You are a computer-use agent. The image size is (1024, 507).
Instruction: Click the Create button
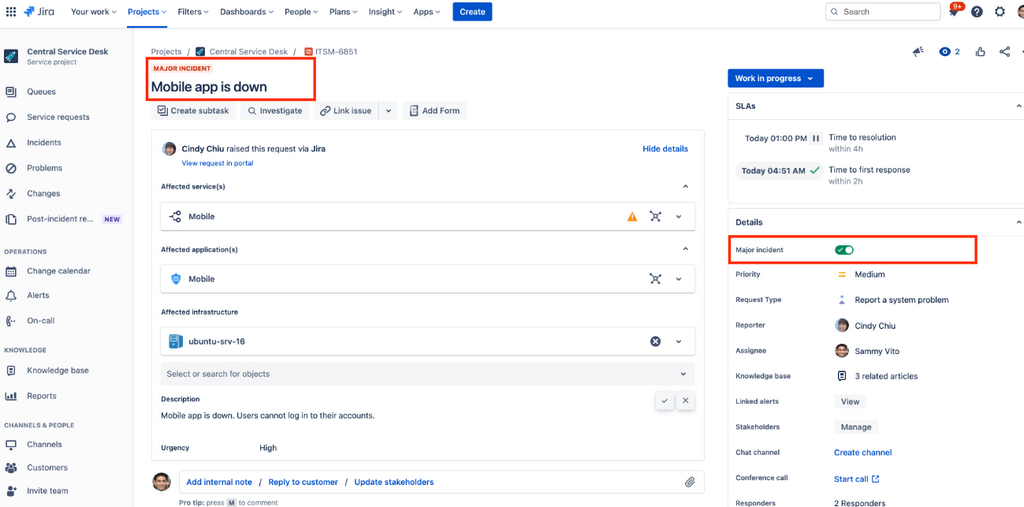pyautogui.click(x=472, y=12)
